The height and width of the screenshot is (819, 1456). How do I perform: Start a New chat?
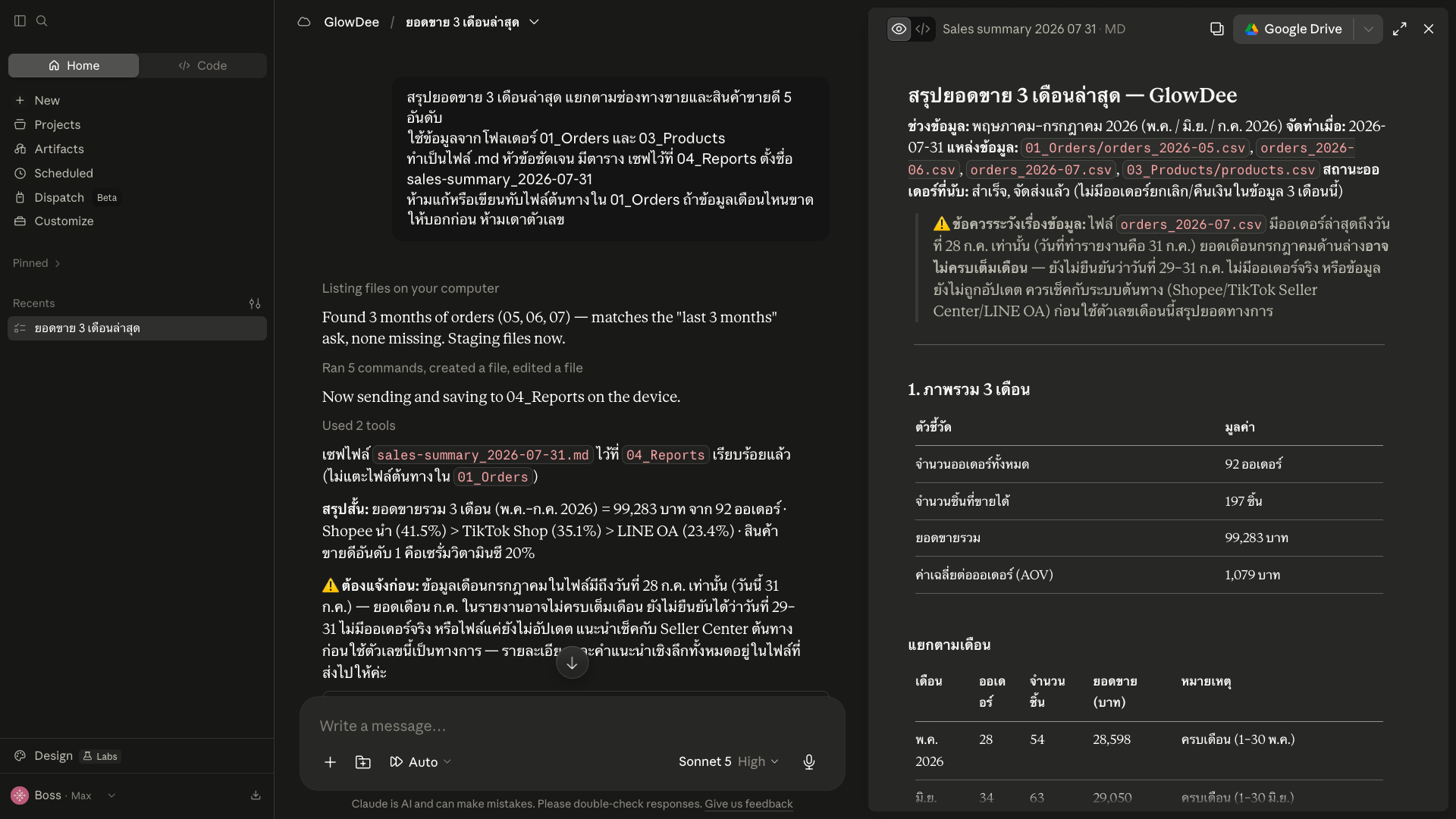coord(47,100)
